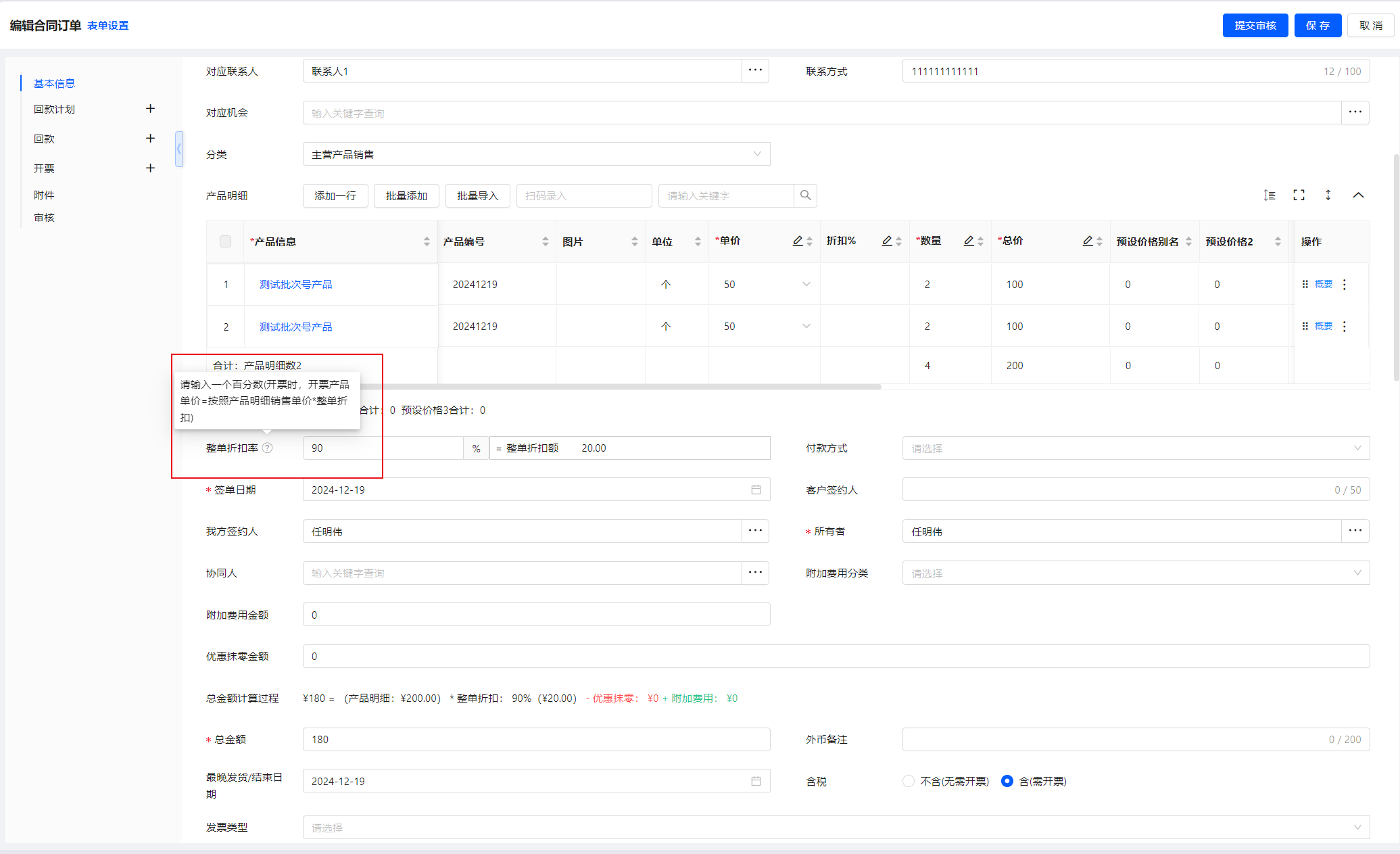Screen dimensions: 1400x854
Task: Open the 付款方式 dropdown
Action: pos(1136,448)
